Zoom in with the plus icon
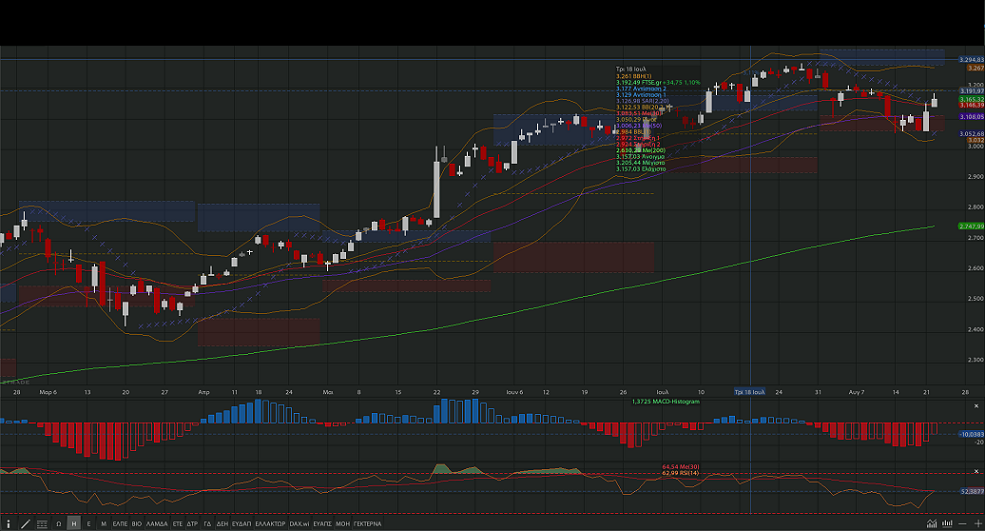This screenshot has width=985, height=531. [x=977, y=523]
